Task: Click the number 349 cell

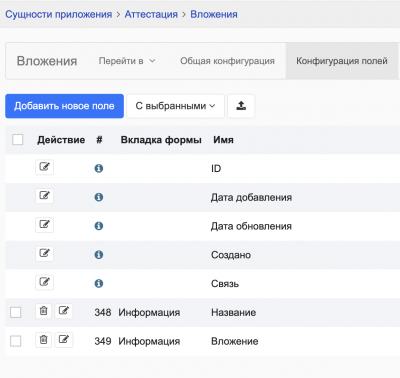Action: (x=103, y=341)
